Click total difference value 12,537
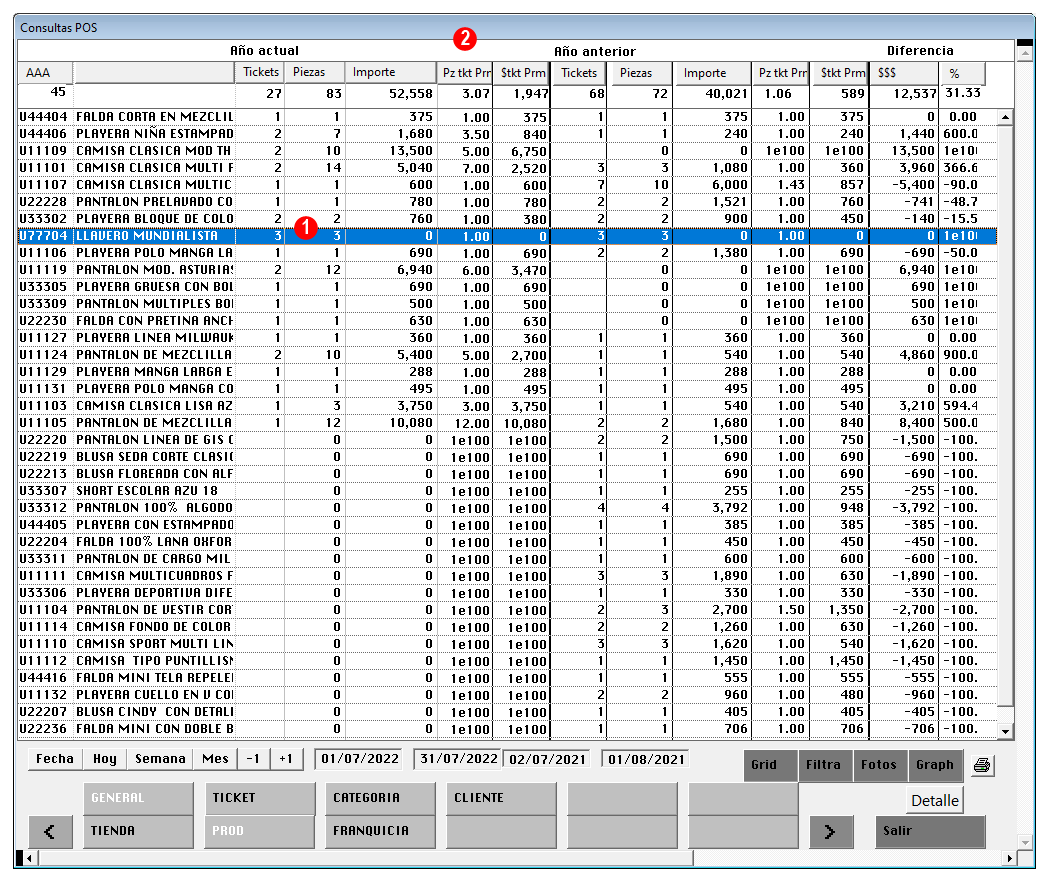The width and height of the screenshot is (1047, 879). coord(915,94)
